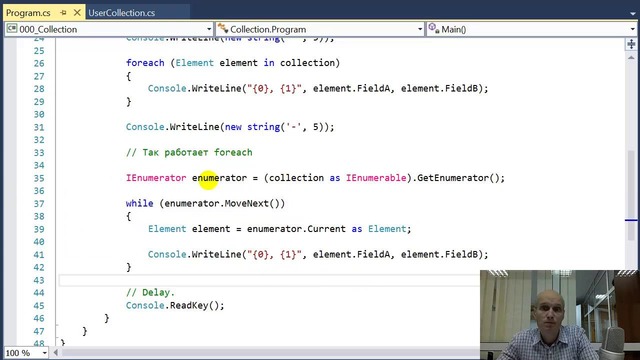Close the Program.cs tab
The width and height of the screenshot is (640, 360).
[x=77, y=13]
